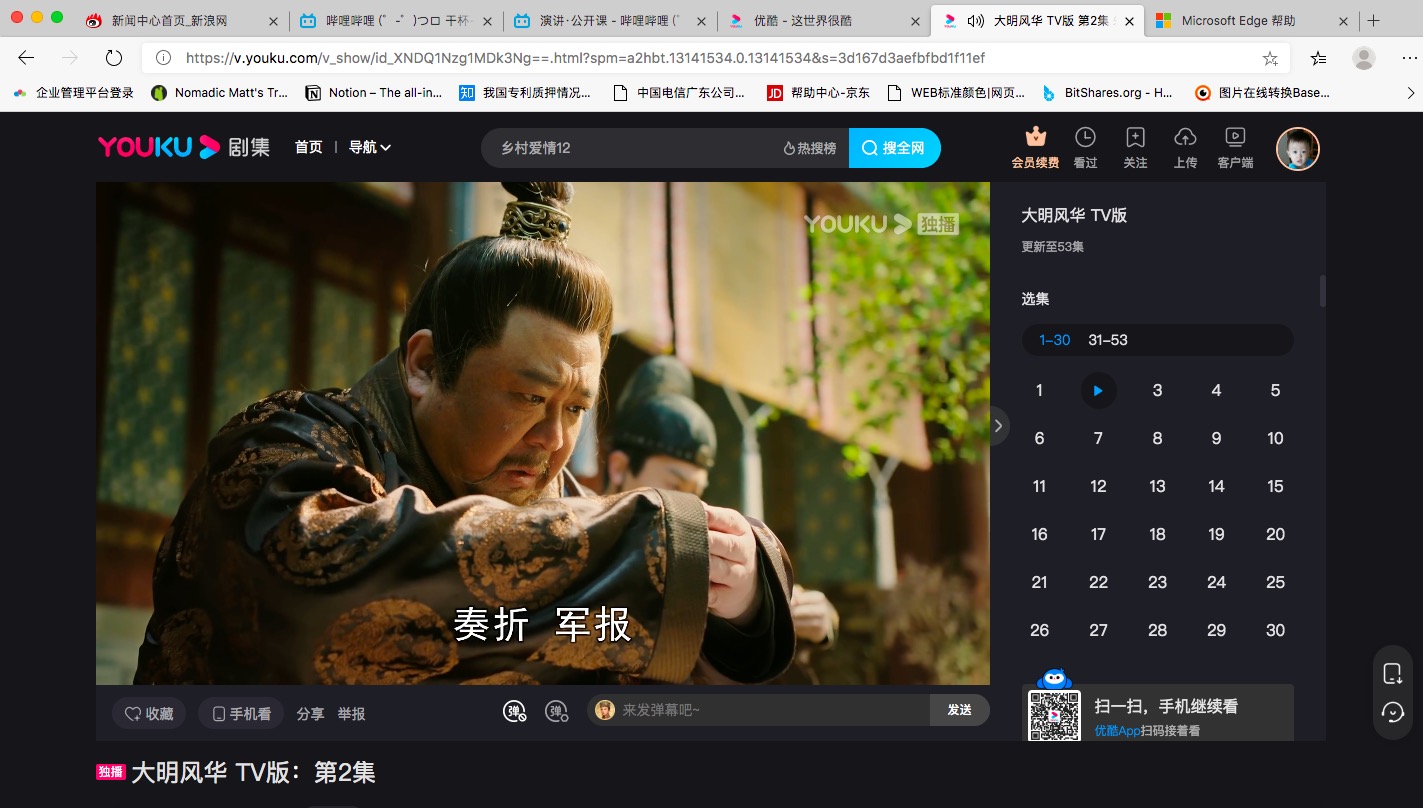Click the 搜全网 search button
Screen dimensions: 1423x808
click(894, 148)
